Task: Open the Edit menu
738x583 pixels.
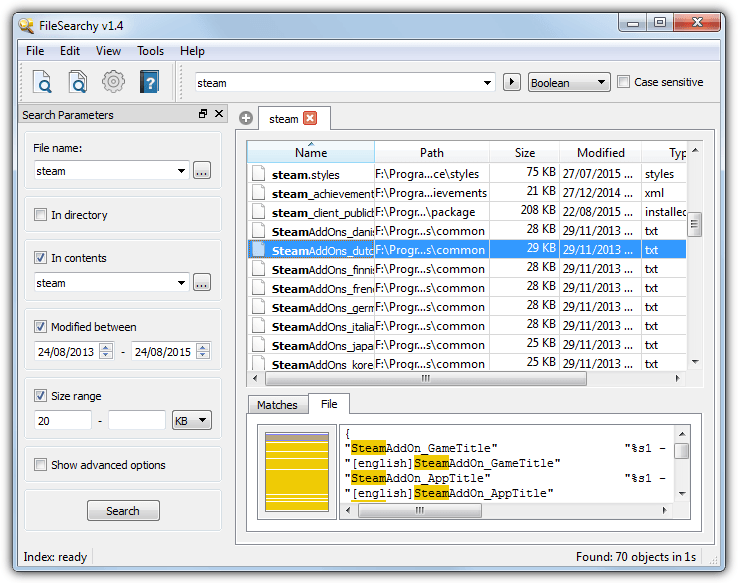Action: [x=70, y=51]
